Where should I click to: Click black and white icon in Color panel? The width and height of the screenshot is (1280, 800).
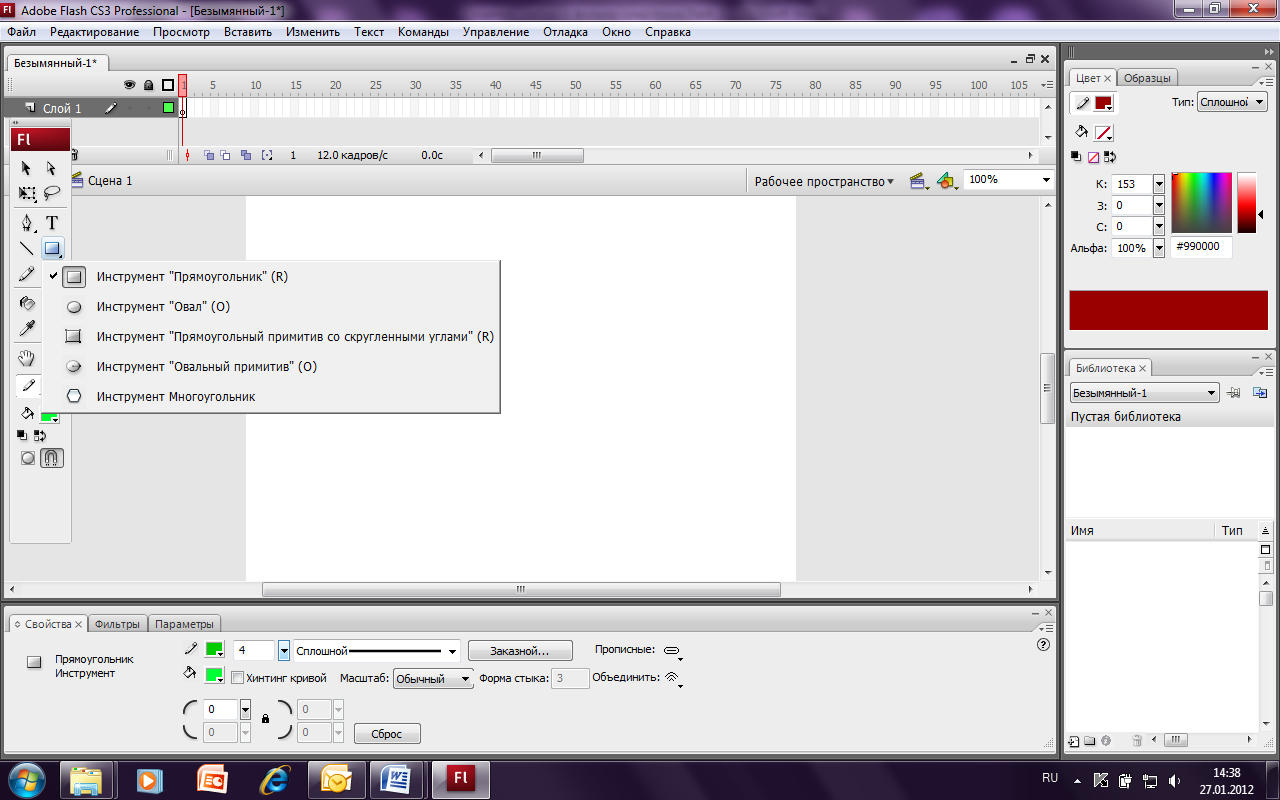pyautogui.click(x=1076, y=157)
